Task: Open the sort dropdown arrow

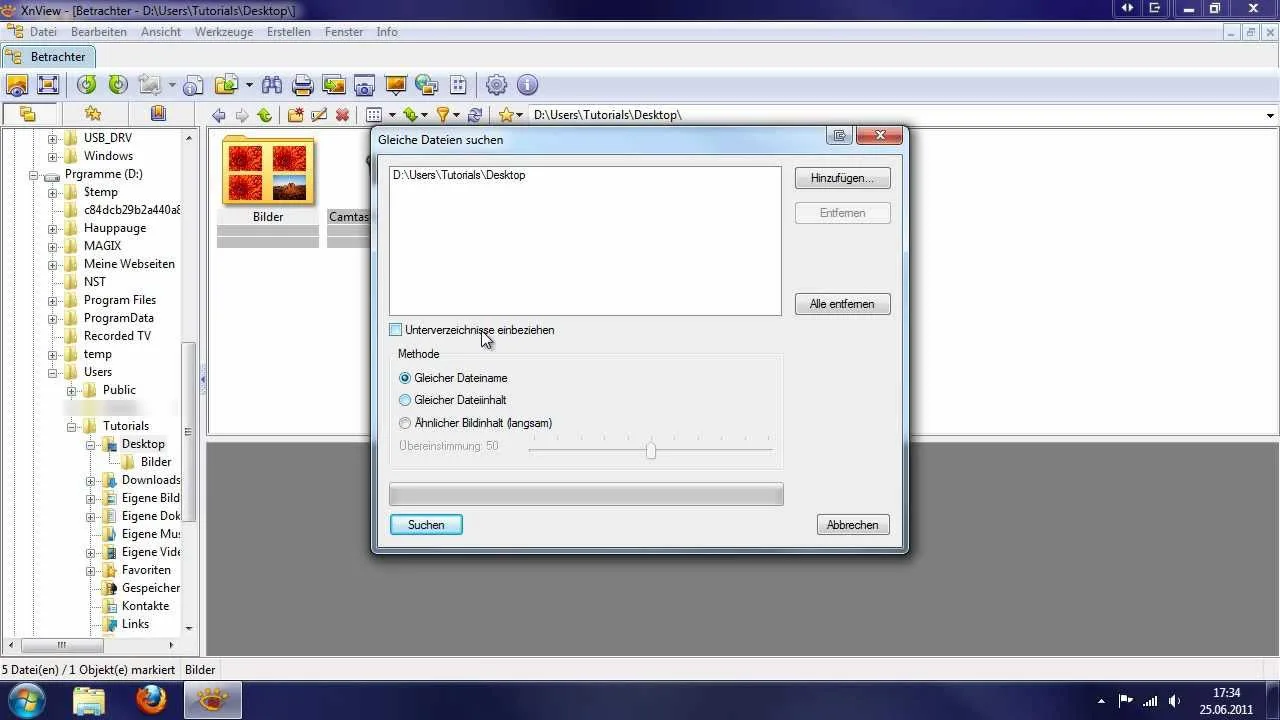Action: tap(424, 115)
